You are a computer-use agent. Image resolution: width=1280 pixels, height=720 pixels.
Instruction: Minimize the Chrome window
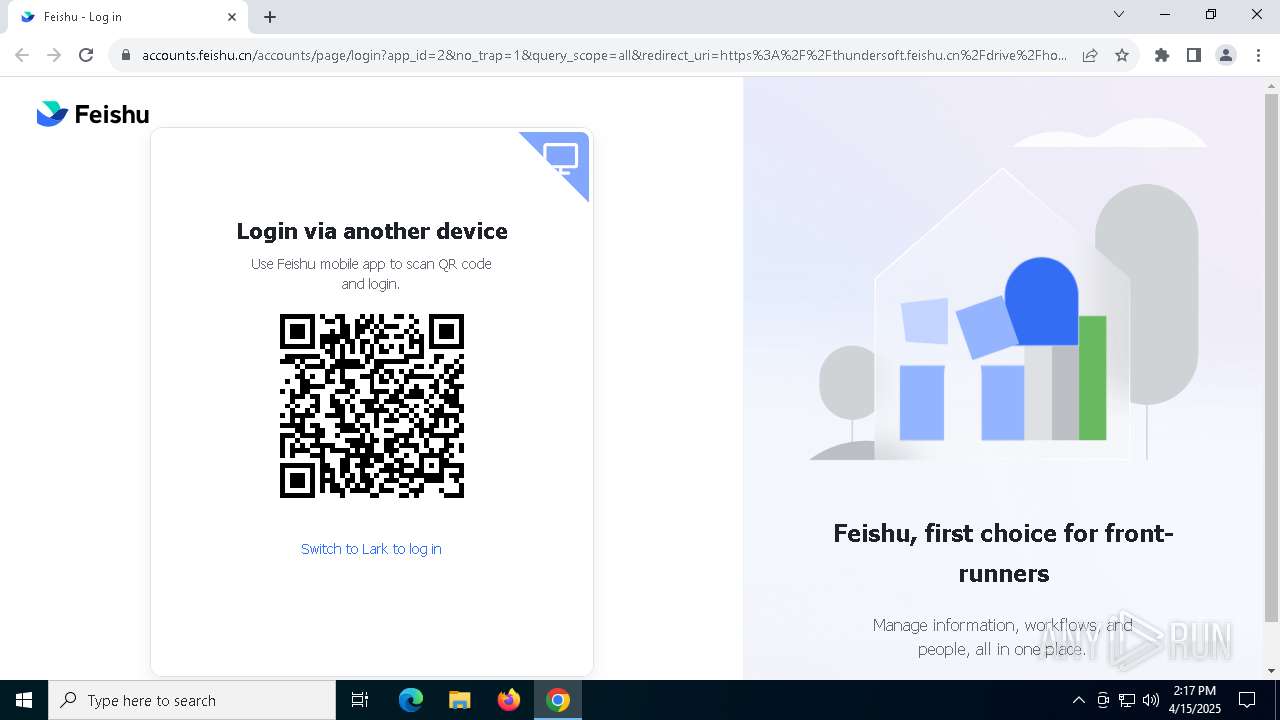(x=1165, y=14)
